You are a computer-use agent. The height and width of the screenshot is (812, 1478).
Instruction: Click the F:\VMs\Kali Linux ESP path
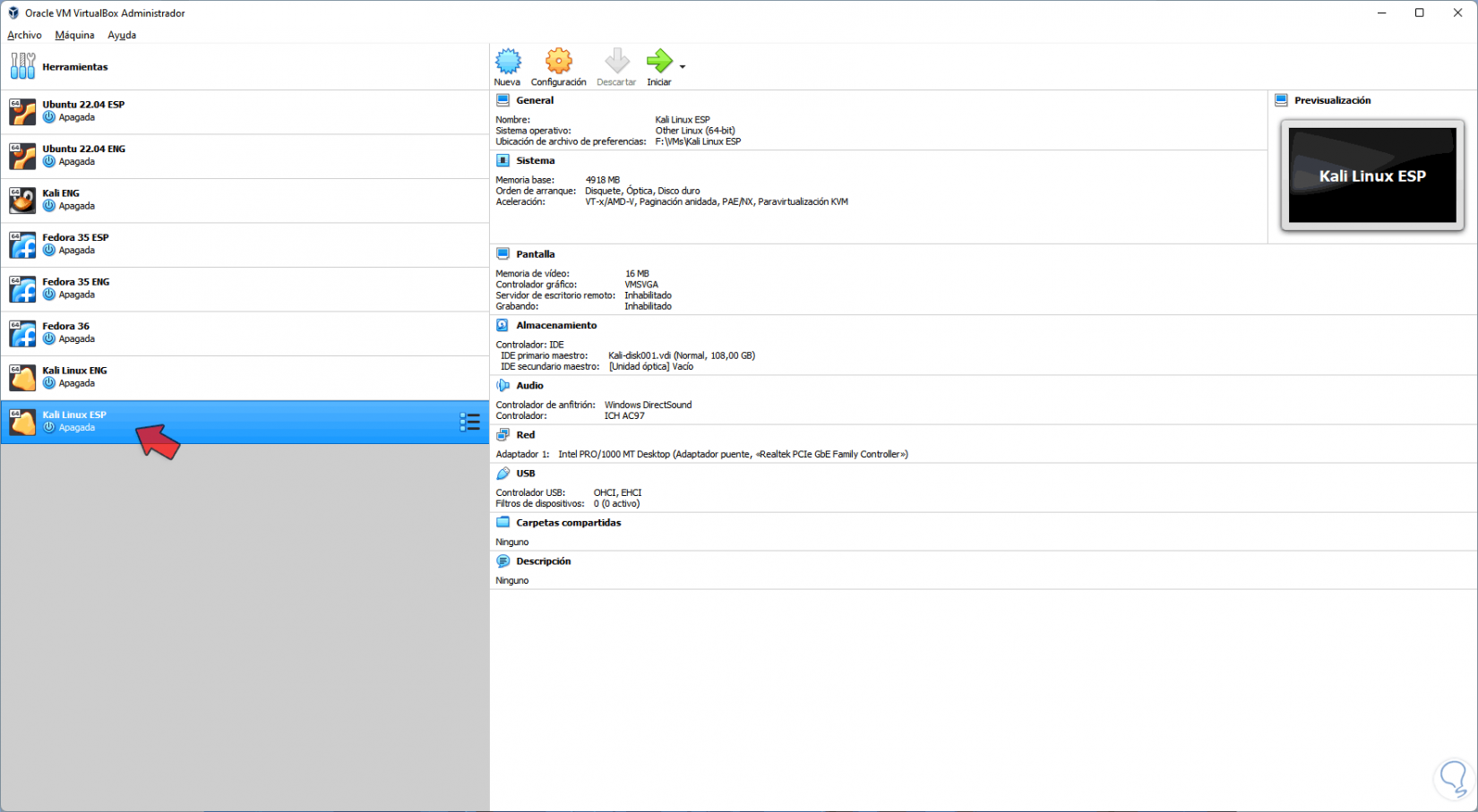tap(698, 141)
